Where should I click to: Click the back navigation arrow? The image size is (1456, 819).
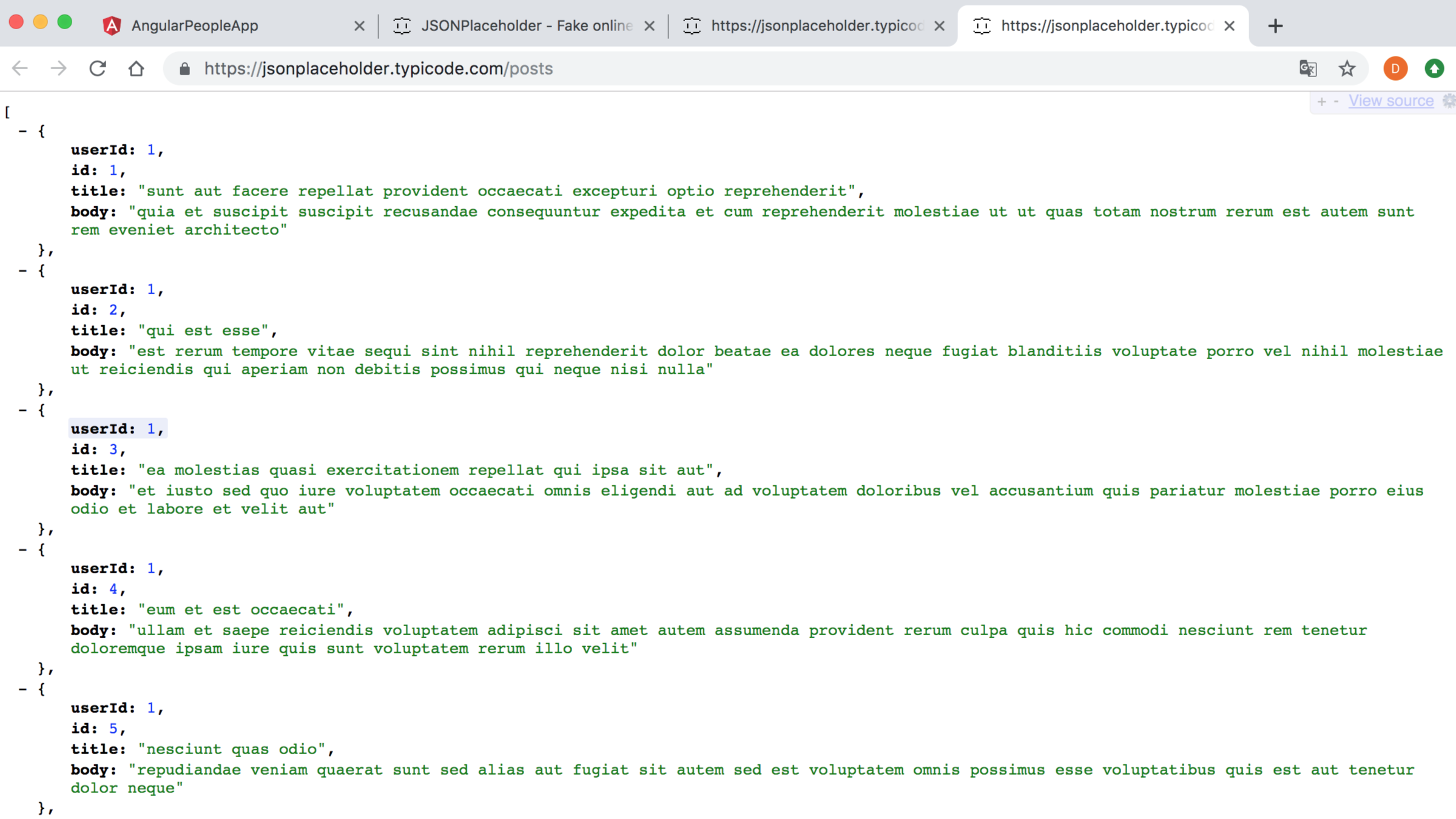coord(20,68)
